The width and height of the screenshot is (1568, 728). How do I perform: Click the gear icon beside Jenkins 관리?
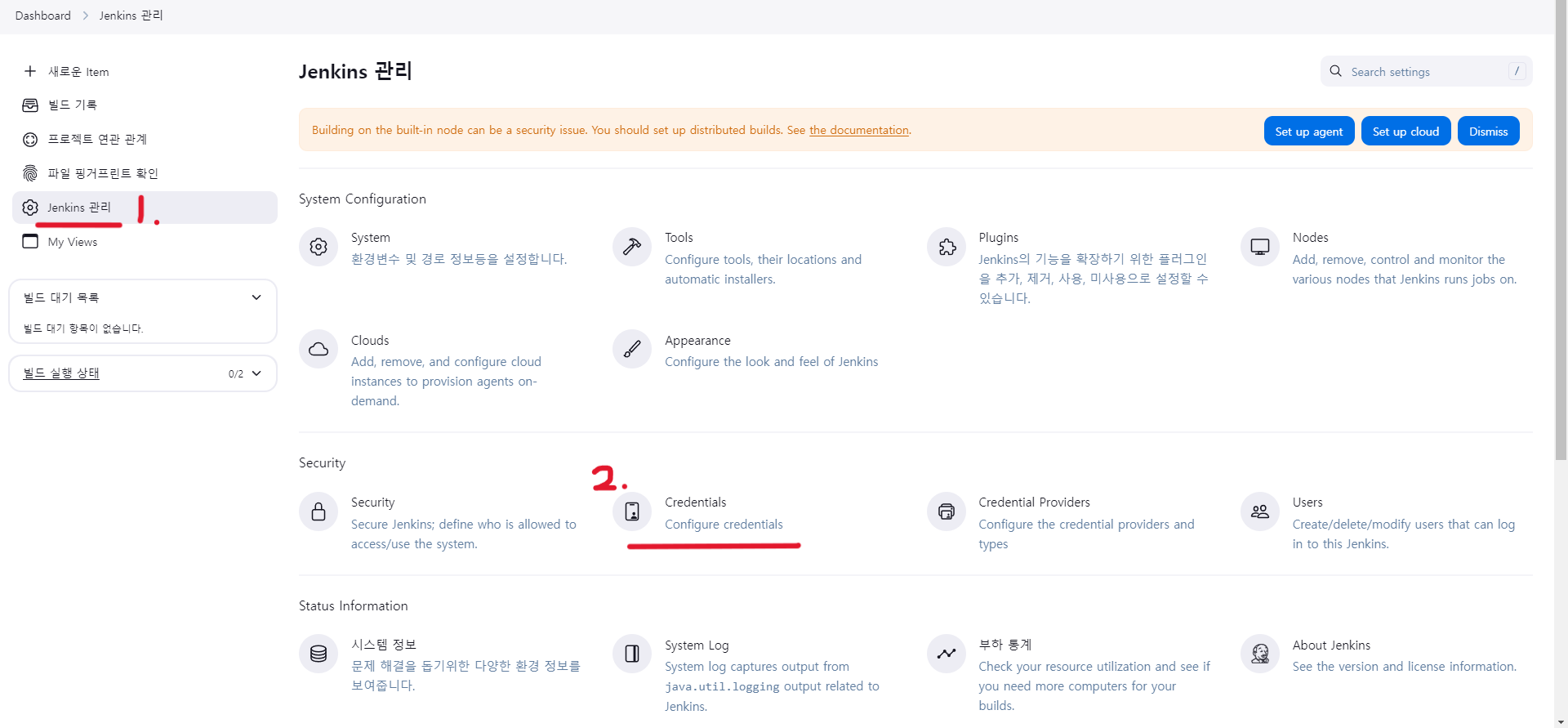click(30, 208)
